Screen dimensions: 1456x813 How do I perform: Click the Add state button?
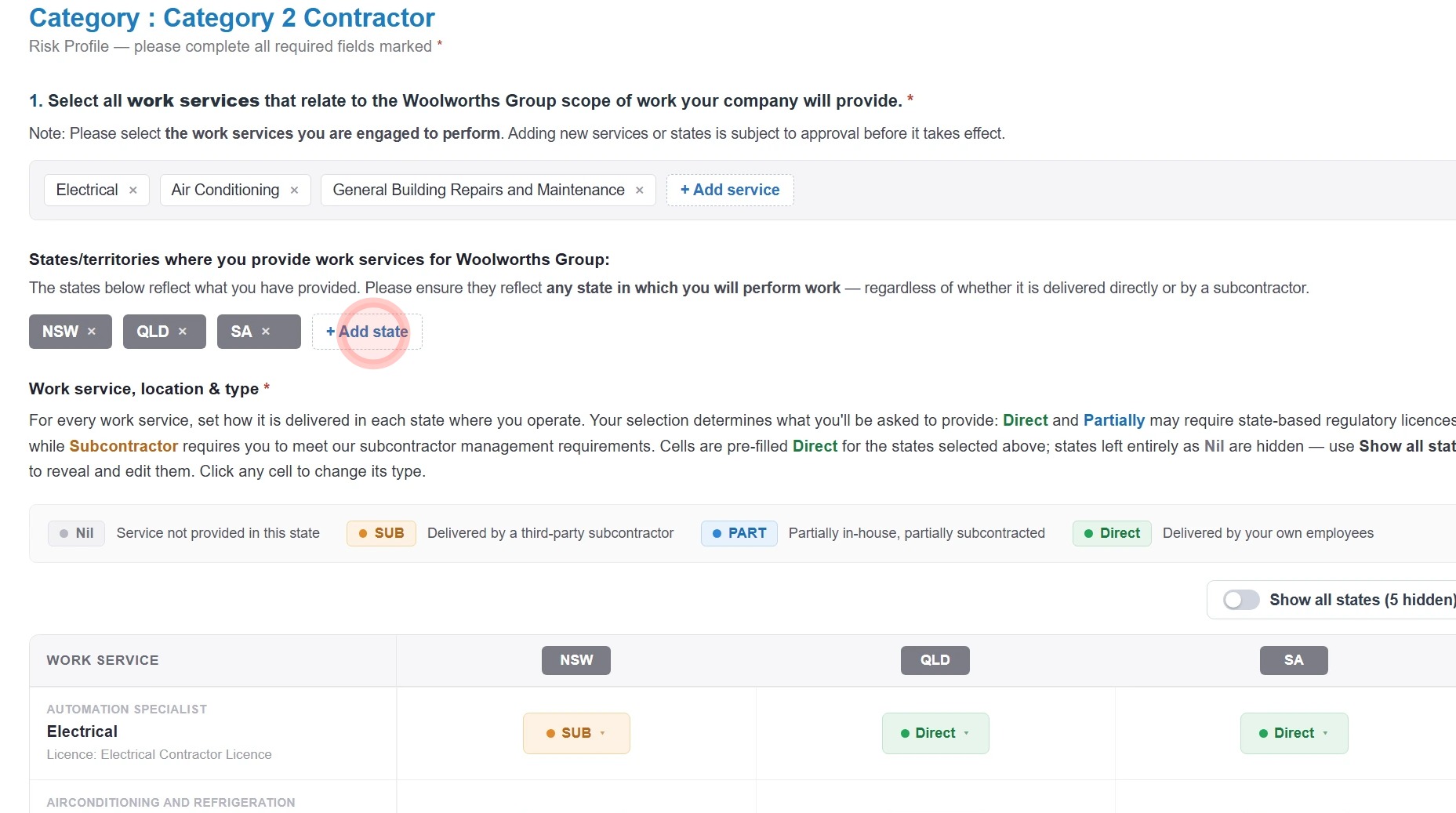point(367,332)
